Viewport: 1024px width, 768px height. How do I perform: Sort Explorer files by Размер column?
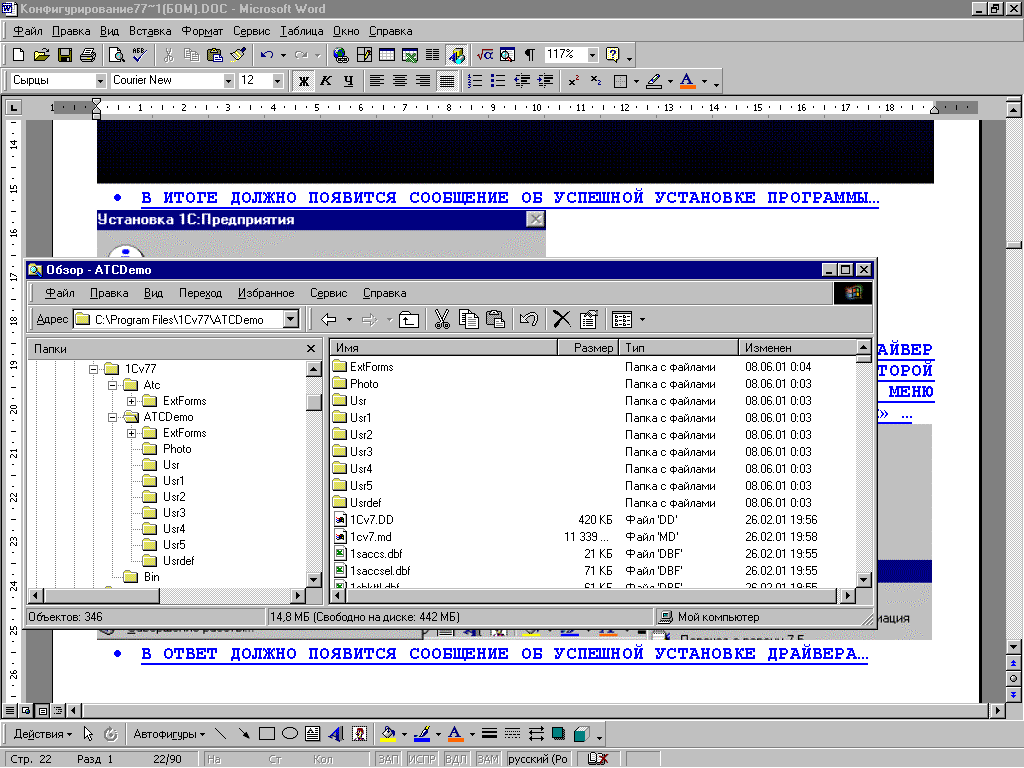[x=586, y=348]
